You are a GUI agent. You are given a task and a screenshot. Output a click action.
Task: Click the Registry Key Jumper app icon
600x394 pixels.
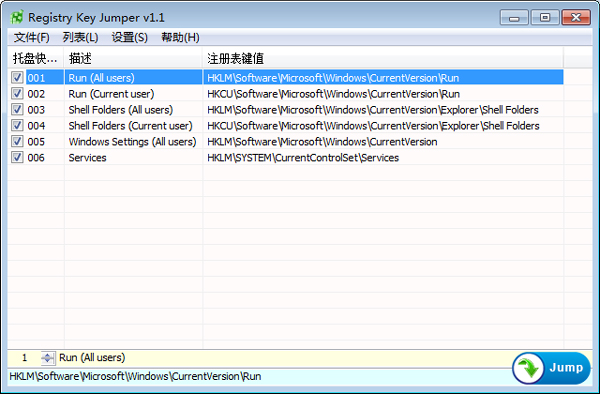[x=17, y=17]
